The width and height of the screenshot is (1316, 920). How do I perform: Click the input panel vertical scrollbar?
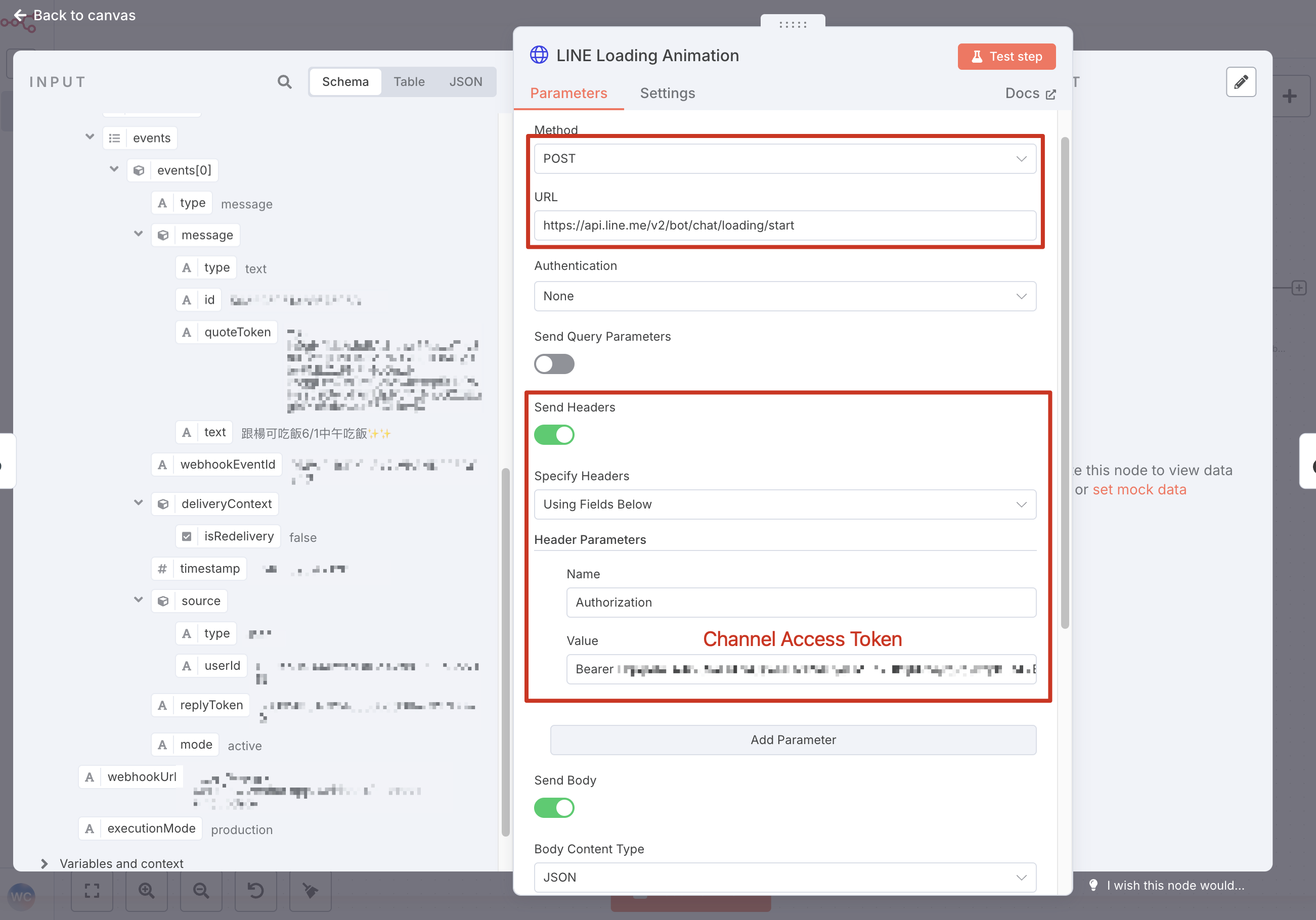coord(506,653)
